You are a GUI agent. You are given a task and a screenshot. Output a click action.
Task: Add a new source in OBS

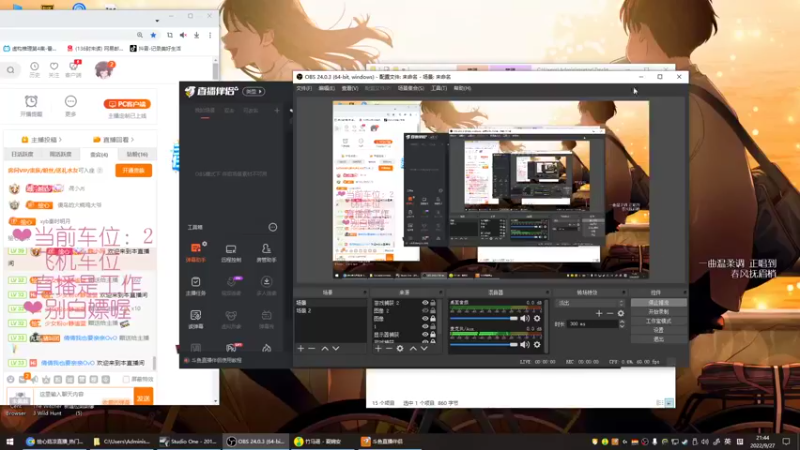click(x=378, y=348)
